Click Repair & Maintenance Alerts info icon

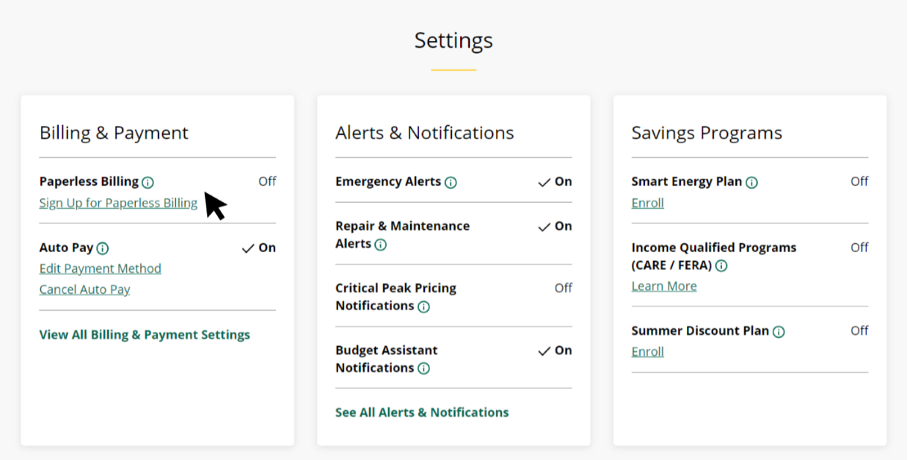[x=380, y=244]
